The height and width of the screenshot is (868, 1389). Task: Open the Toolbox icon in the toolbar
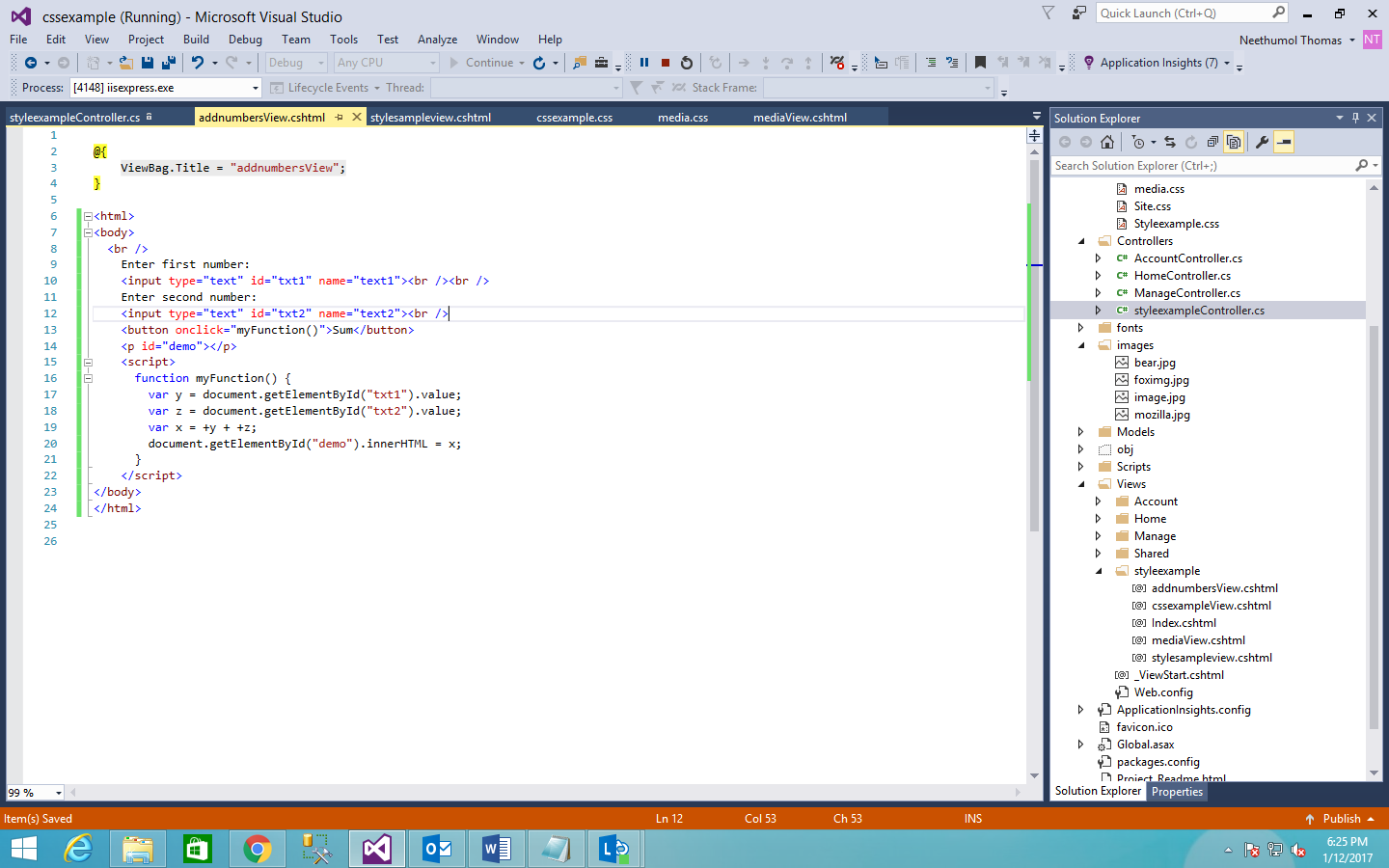[x=601, y=63]
